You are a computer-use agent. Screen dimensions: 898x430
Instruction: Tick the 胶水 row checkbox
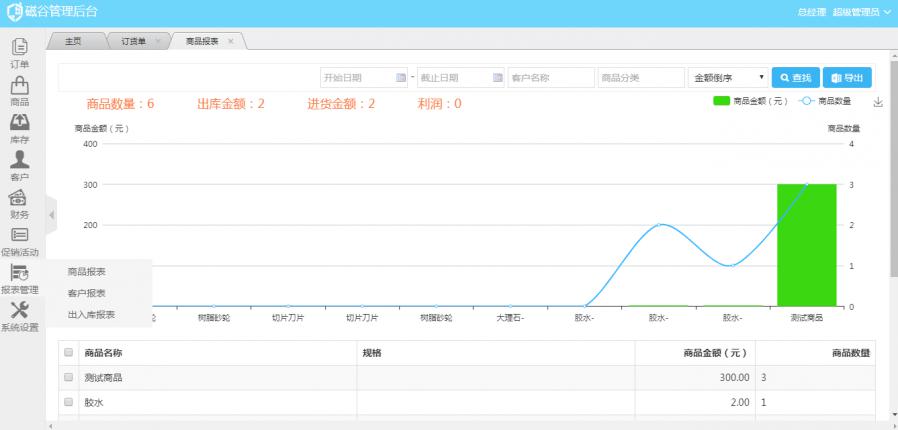pos(69,402)
